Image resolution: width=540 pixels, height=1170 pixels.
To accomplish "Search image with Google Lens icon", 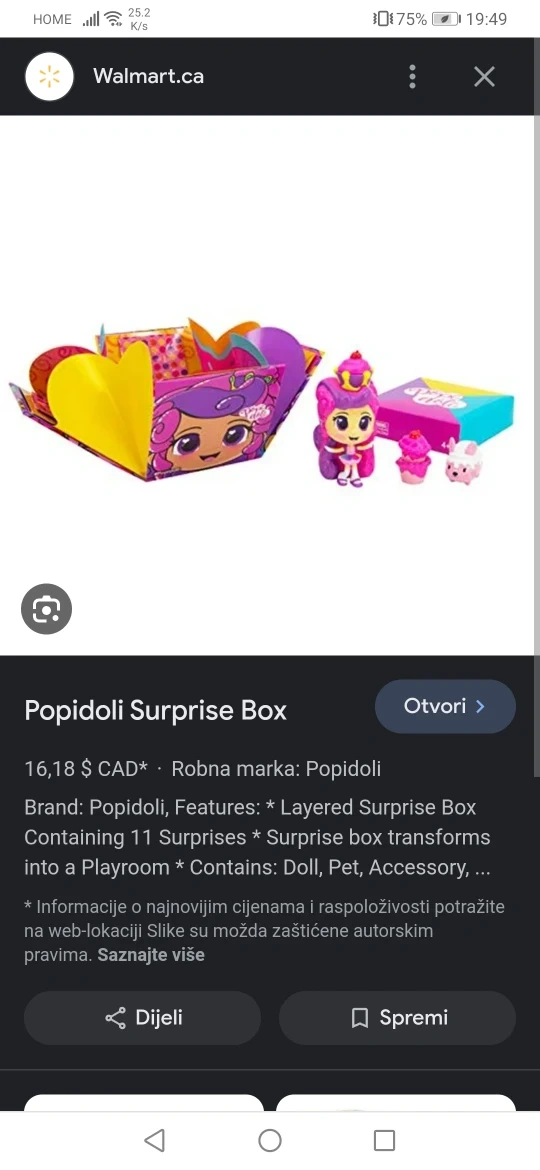I will pyautogui.click(x=46, y=609).
